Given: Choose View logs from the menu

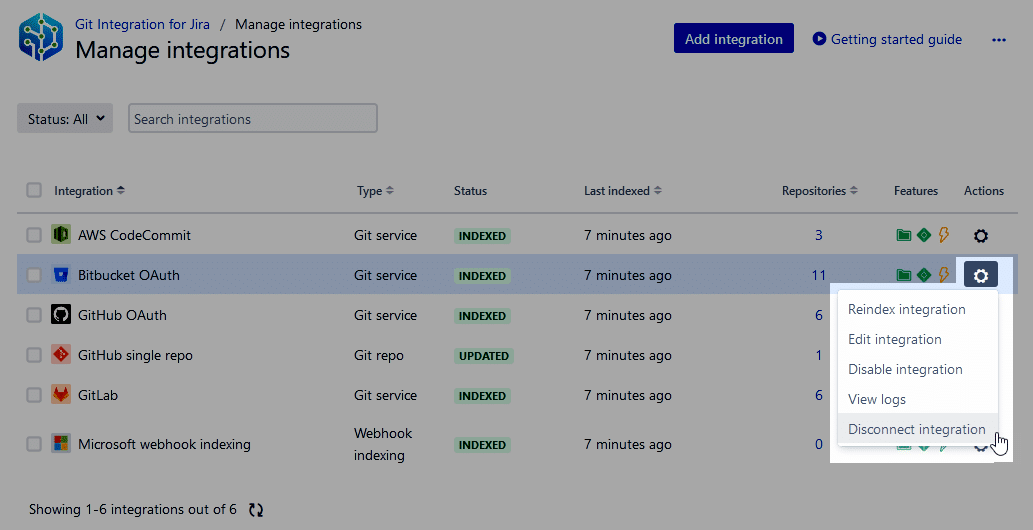Looking at the screenshot, I should pyautogui.click(x=917, y=399).
